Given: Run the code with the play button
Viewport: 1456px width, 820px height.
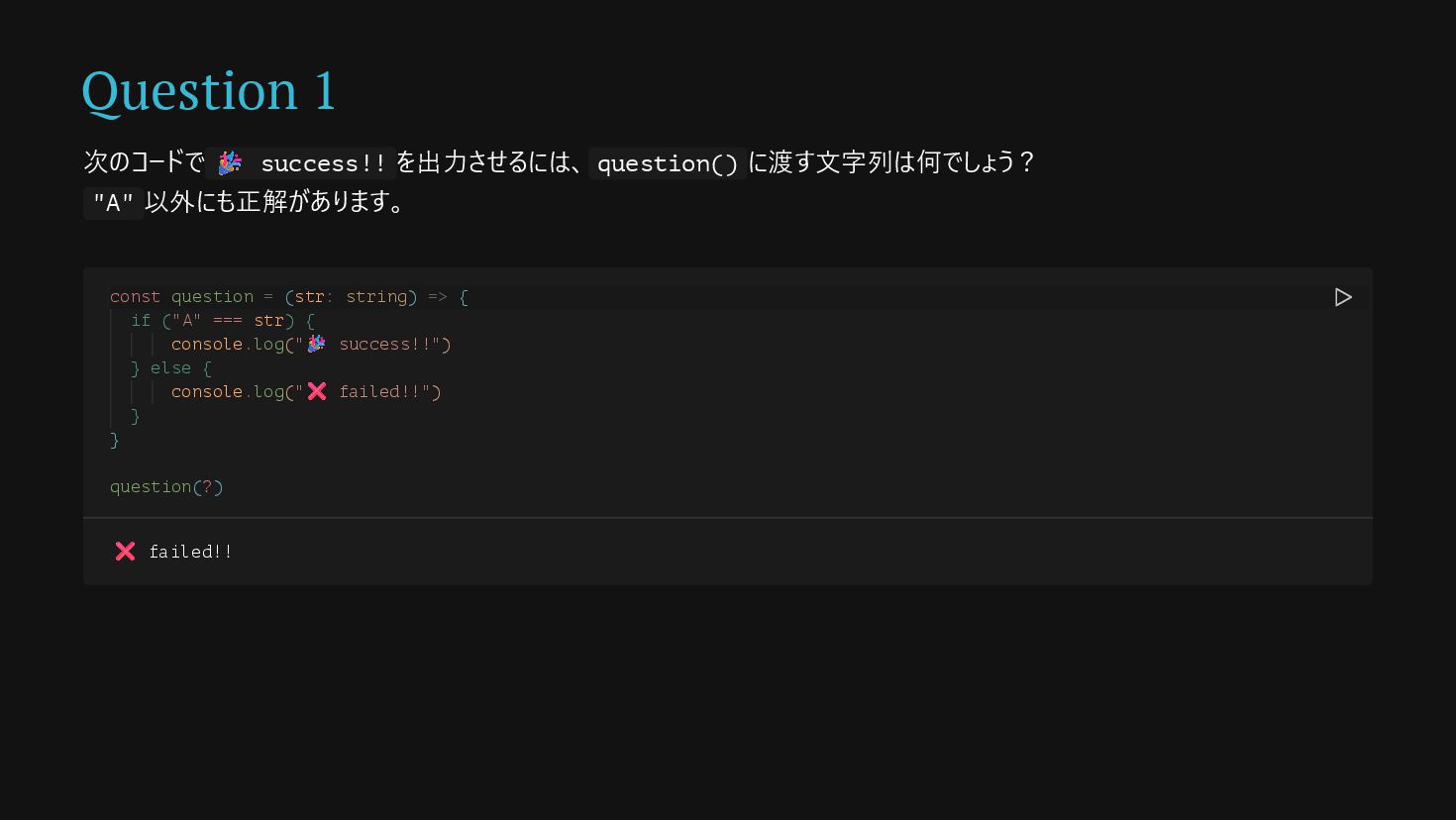Looking at the screenshot, I should 1343,297.
